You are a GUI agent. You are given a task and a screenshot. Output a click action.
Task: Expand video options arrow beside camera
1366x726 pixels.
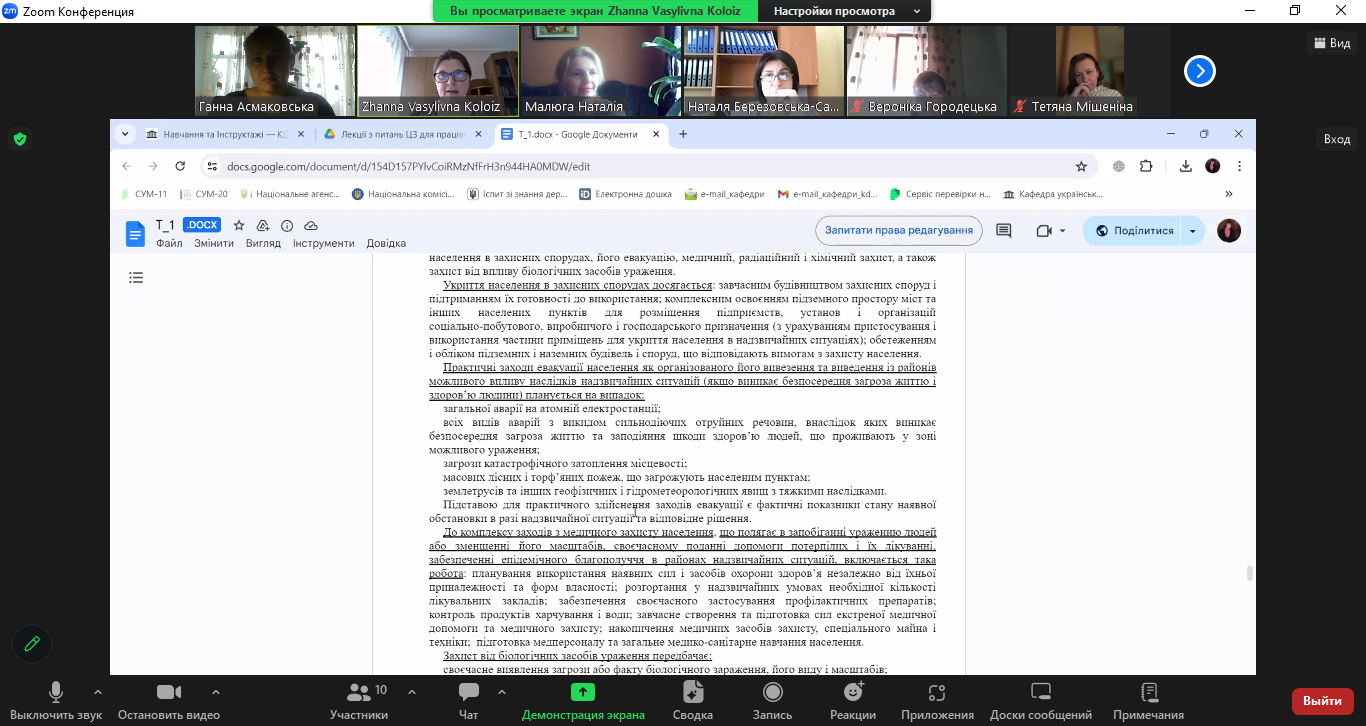[x=215, y=691]
